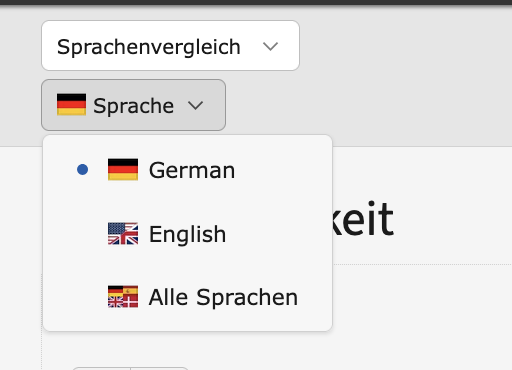The height and width of the screenshot is (370, 512).
Task: Click the empty radio spot left of English
Action: (x=82, y=234)
